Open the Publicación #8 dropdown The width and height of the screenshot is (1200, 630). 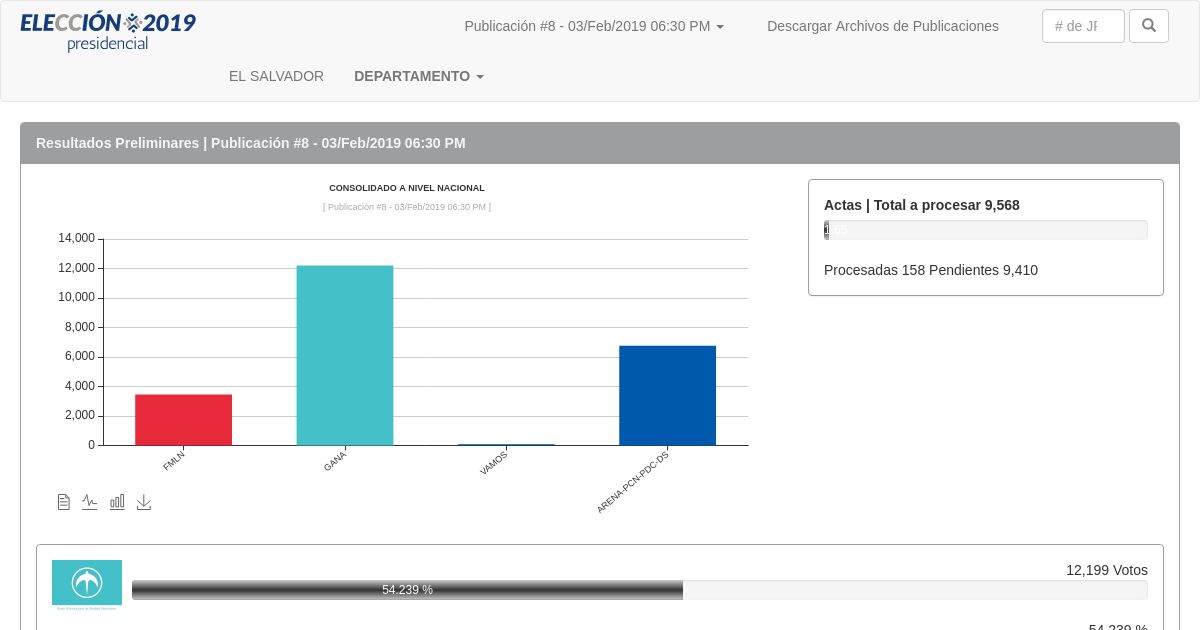pos(594,26)
